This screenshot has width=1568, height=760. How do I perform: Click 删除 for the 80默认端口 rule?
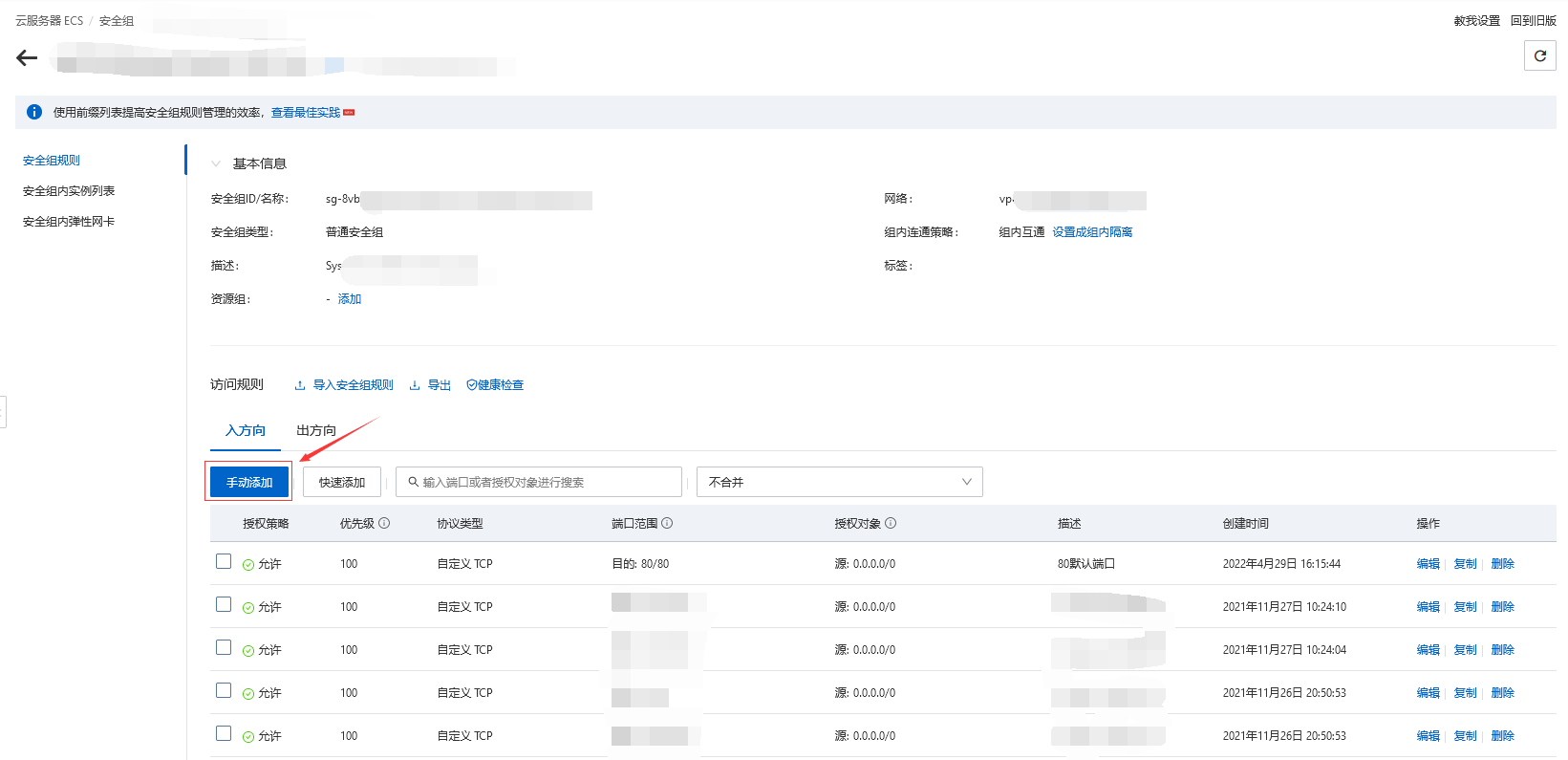tap(1503, 564)
